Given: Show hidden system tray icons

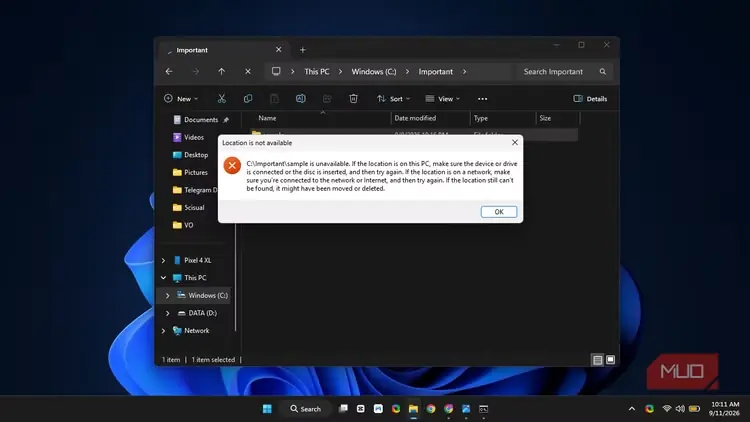Looking at the screenshot, I should [x=632, y=409].
